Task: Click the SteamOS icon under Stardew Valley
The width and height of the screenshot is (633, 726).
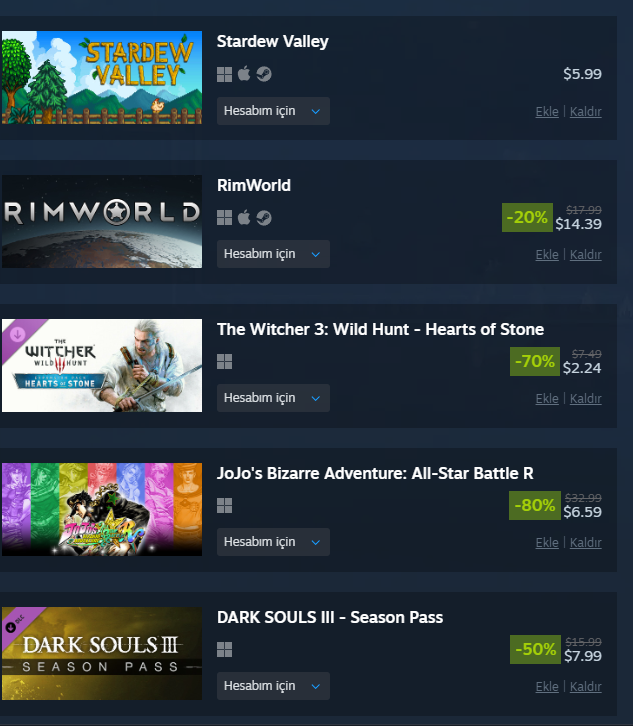Action: [264, 74]
